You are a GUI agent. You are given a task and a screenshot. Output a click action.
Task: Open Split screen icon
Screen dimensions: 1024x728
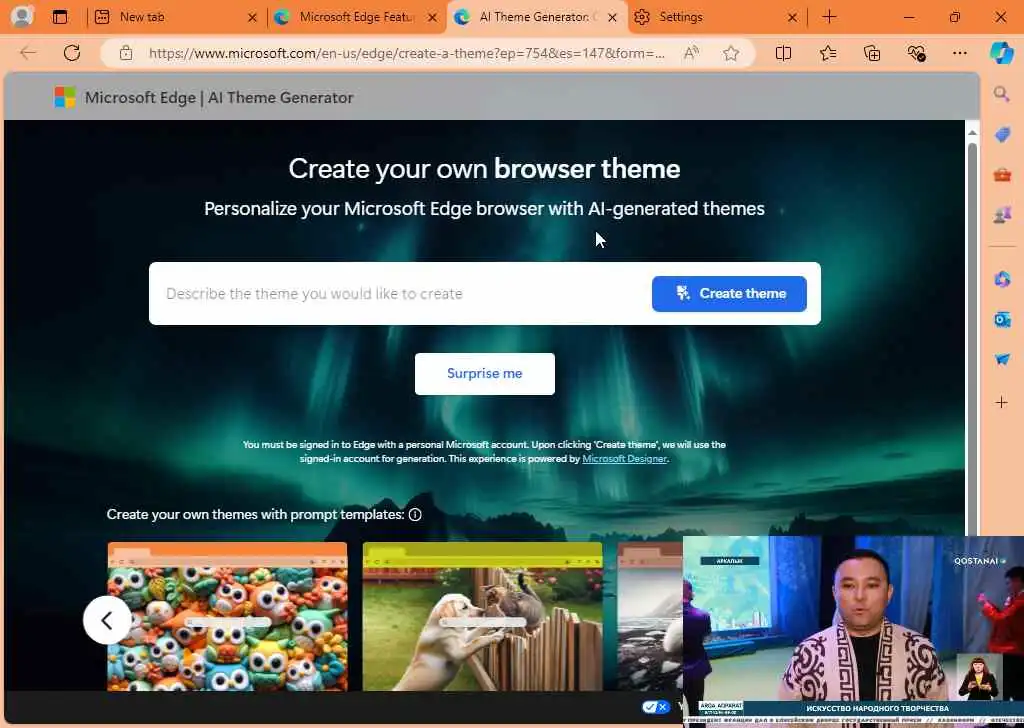(783, 54)
